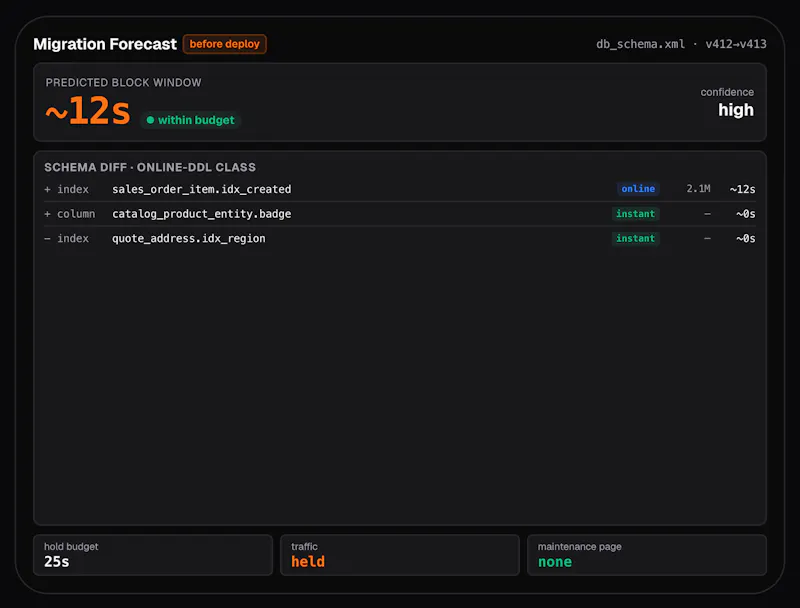Screen dimensions: 800x608
Task: Click 'SCHEMA DIFF · ONLINE-DDL CLASS' heading
Action: pos(150,167)
